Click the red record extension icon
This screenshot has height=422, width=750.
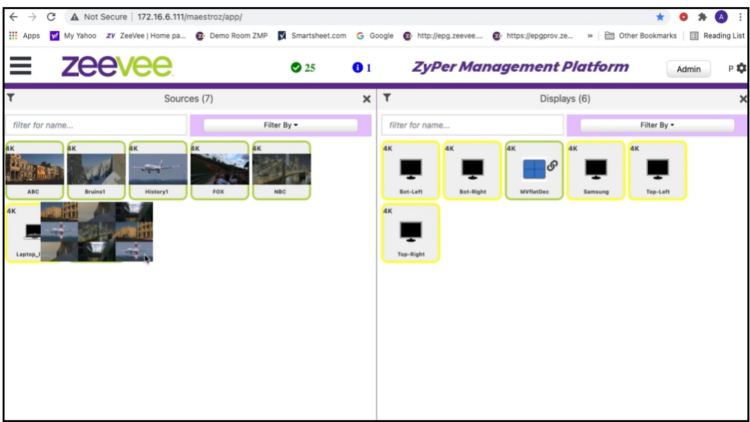(684, 17)
